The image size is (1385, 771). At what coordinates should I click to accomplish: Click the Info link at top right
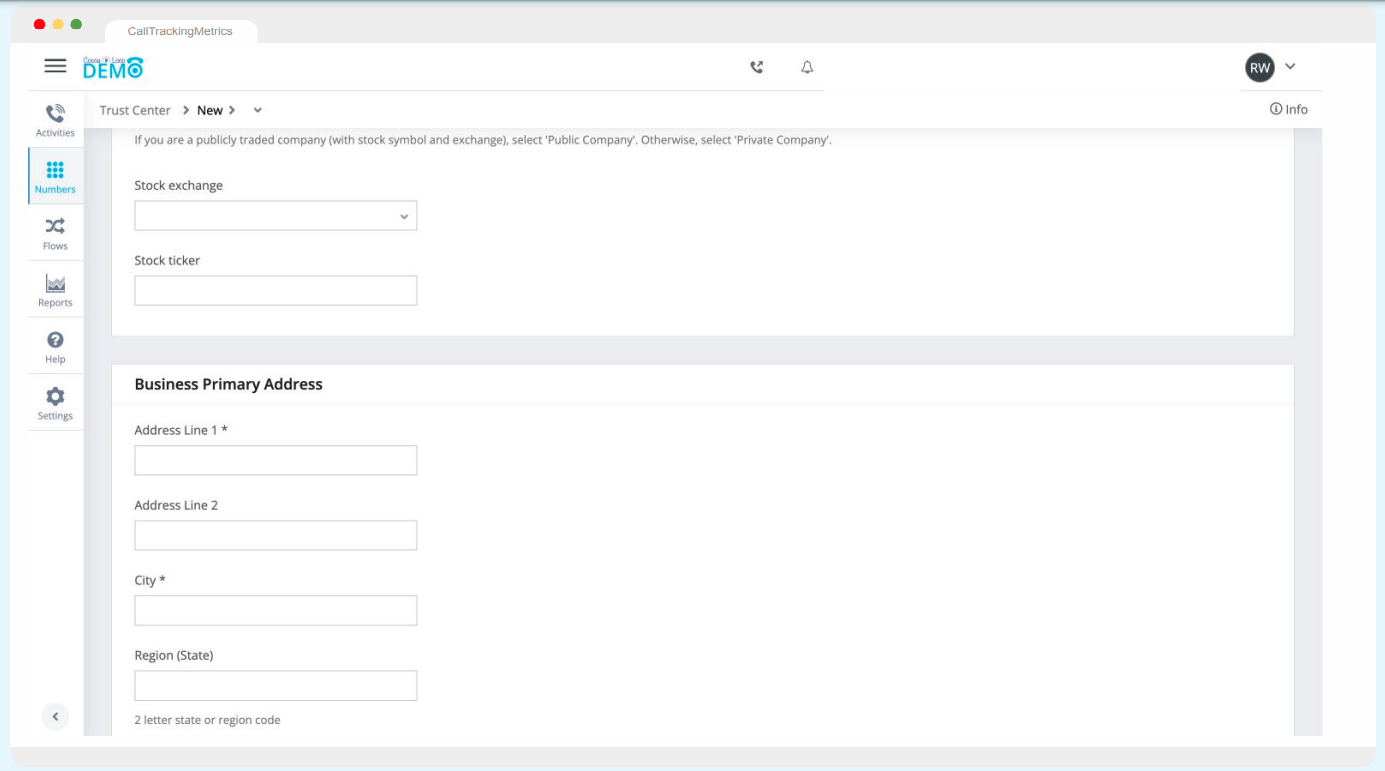[x=1289, y=110]
